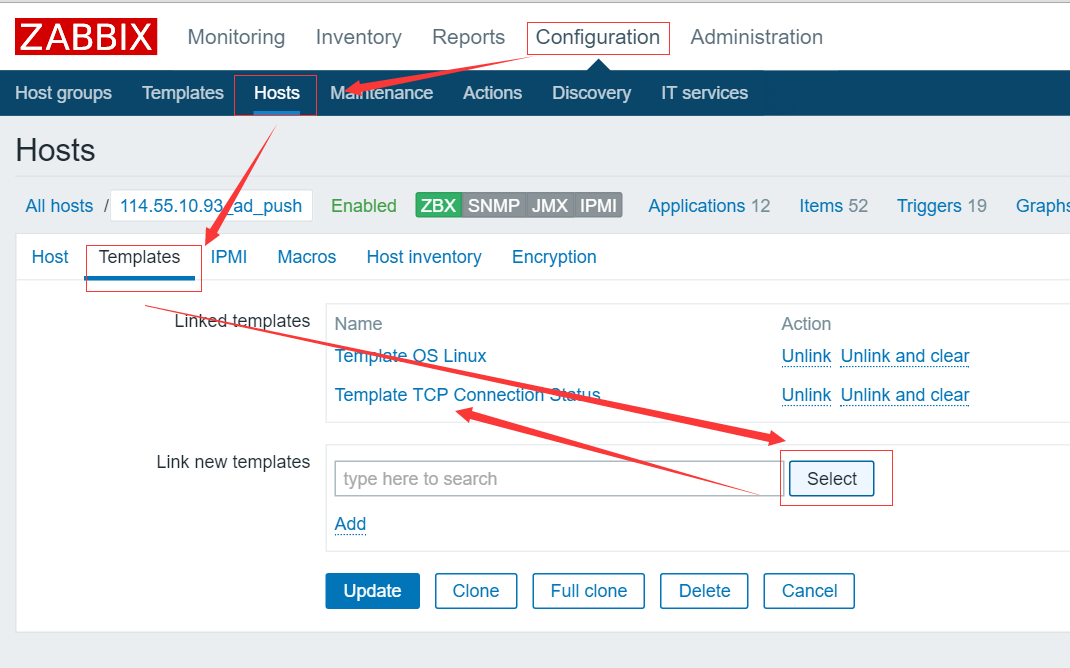The height and width of the screenshot is (668, 1070).
Task: Click the IPMI availability status icon
Action: click(597, 205)
